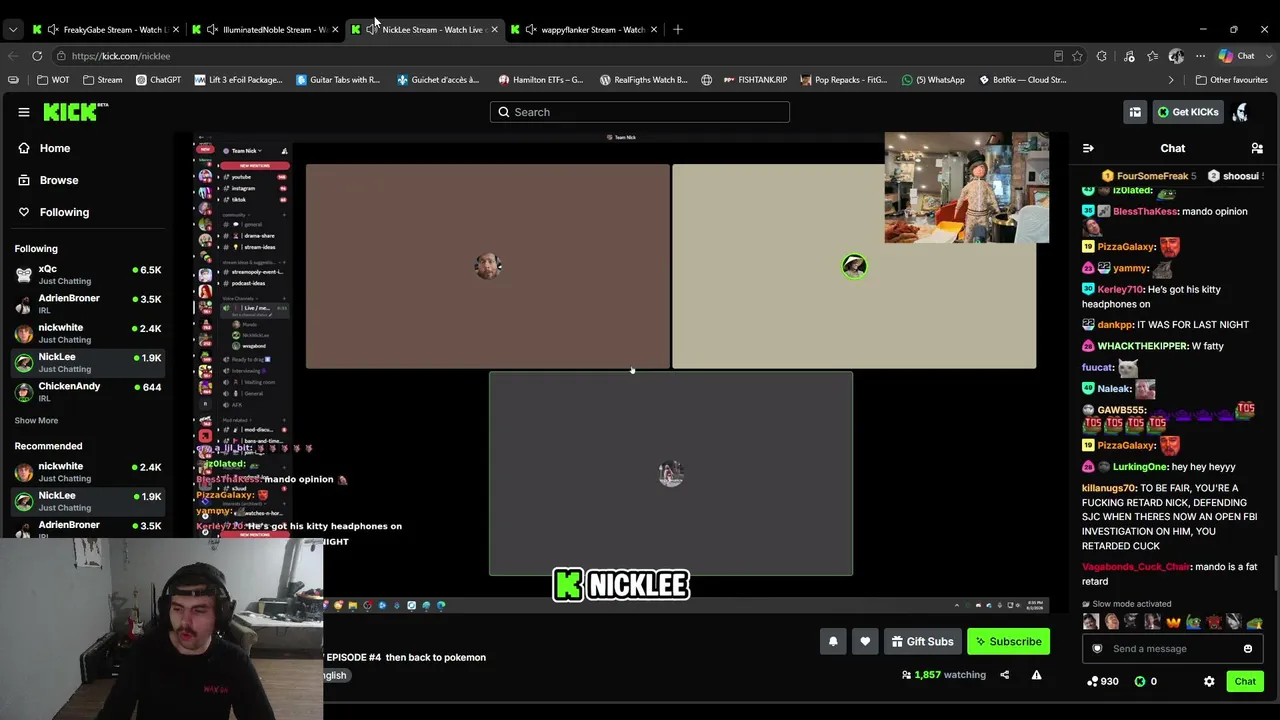
Task: Go to Kick home via the logo
Action: [75, 112]
